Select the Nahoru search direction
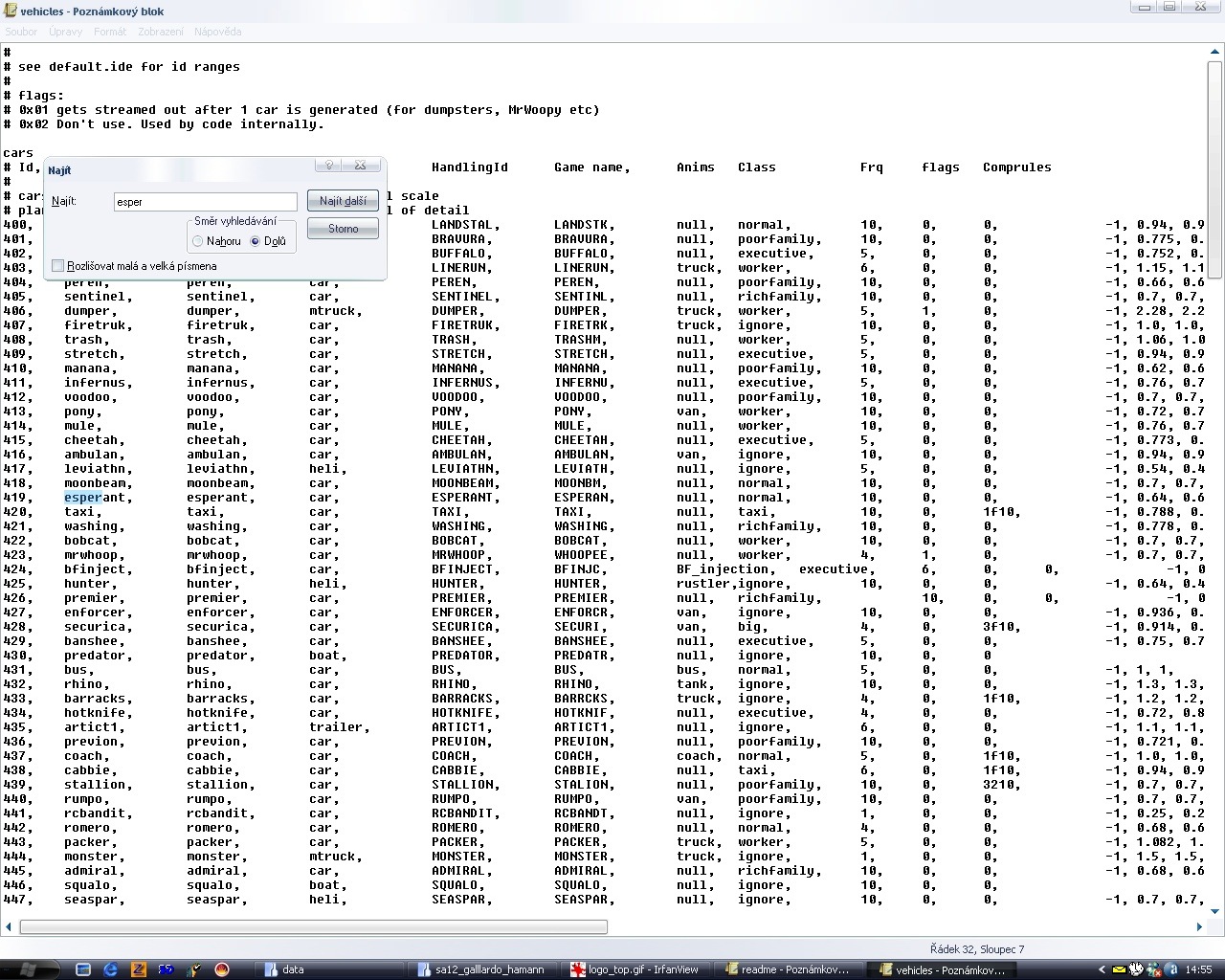 (198, 241)
